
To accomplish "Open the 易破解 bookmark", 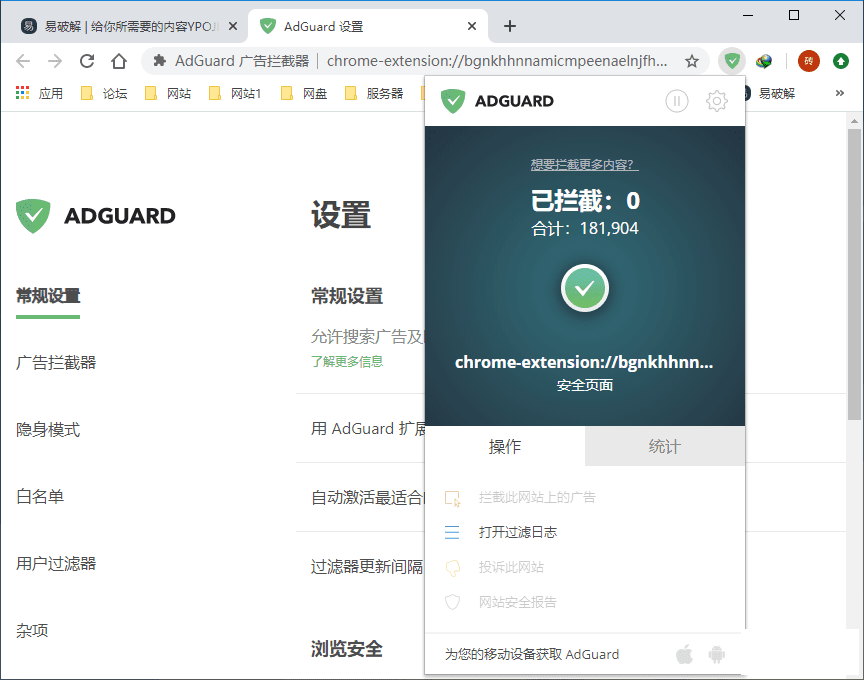I will (771, 93).
